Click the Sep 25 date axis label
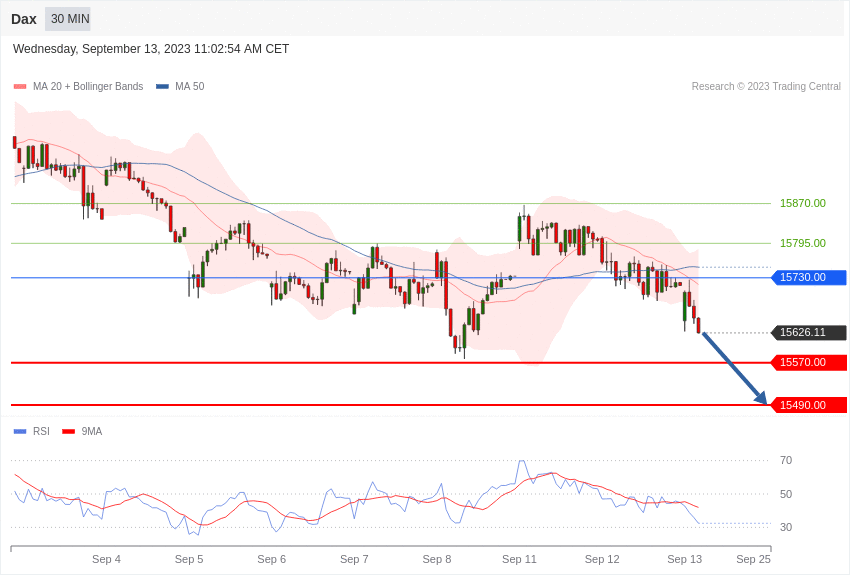Image resolution: width=850 pixels, height=576 pixels. click(753, 559)
